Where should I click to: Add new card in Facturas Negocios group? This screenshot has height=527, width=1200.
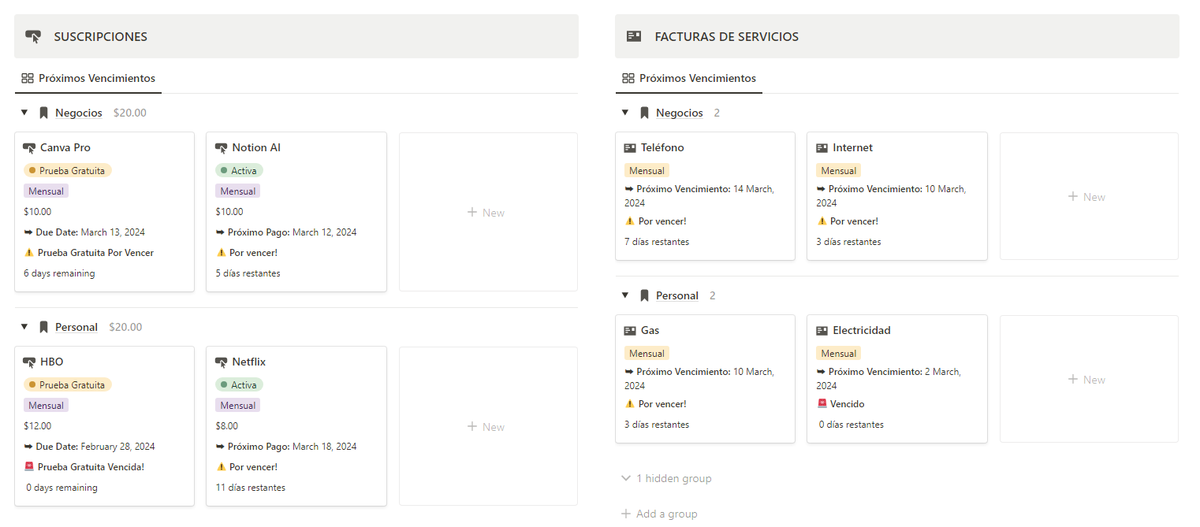coord(1089,197)
